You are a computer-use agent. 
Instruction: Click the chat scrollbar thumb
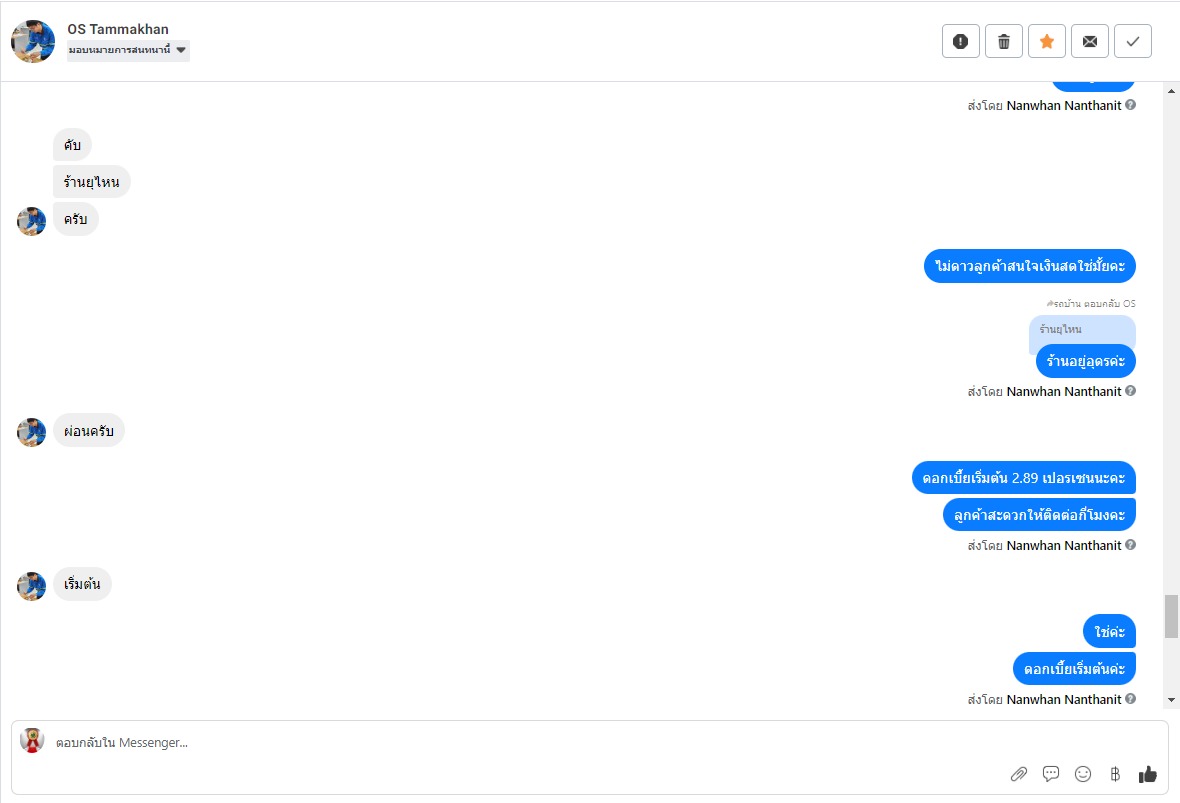(1171, 615)
